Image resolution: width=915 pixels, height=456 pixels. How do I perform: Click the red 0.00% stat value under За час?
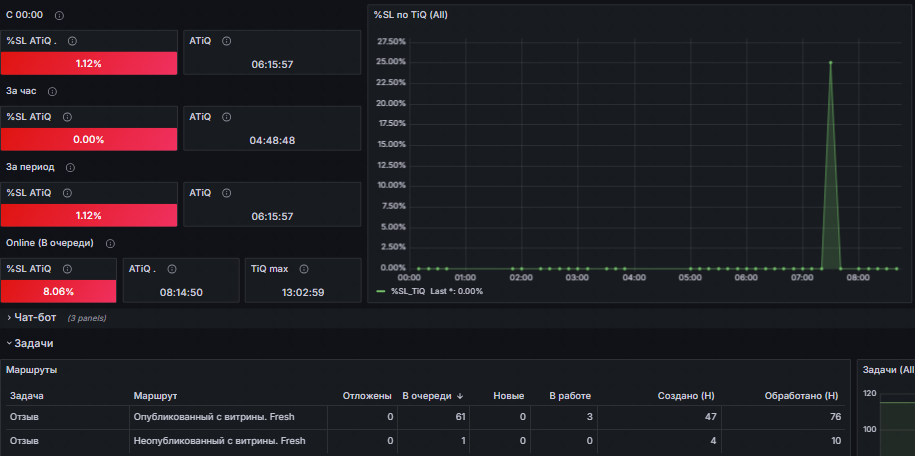[89, 140]
